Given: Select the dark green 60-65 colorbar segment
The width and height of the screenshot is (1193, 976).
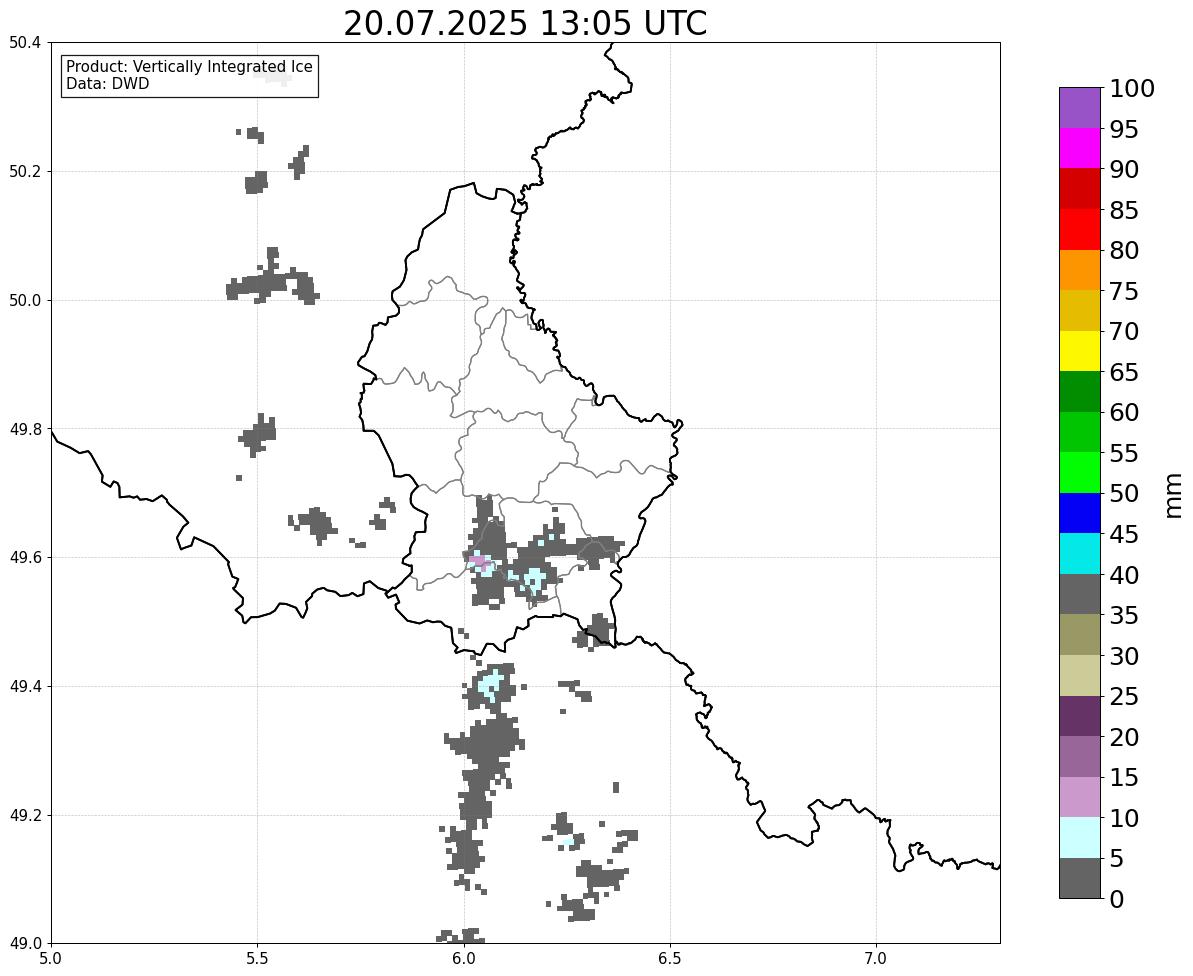Looking at the screenshot, I should pos(1080,392).
